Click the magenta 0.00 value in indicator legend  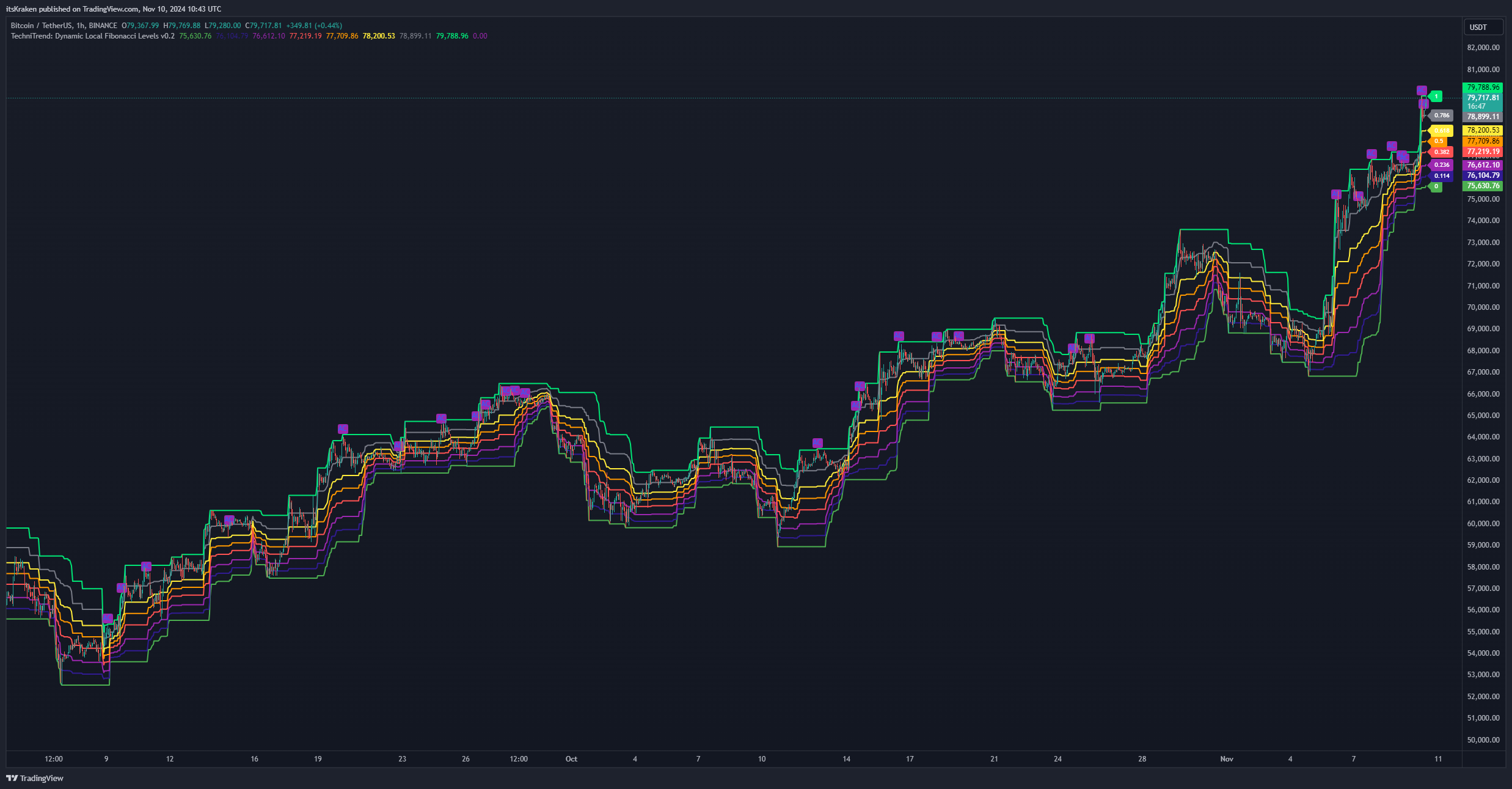point(480,36)
